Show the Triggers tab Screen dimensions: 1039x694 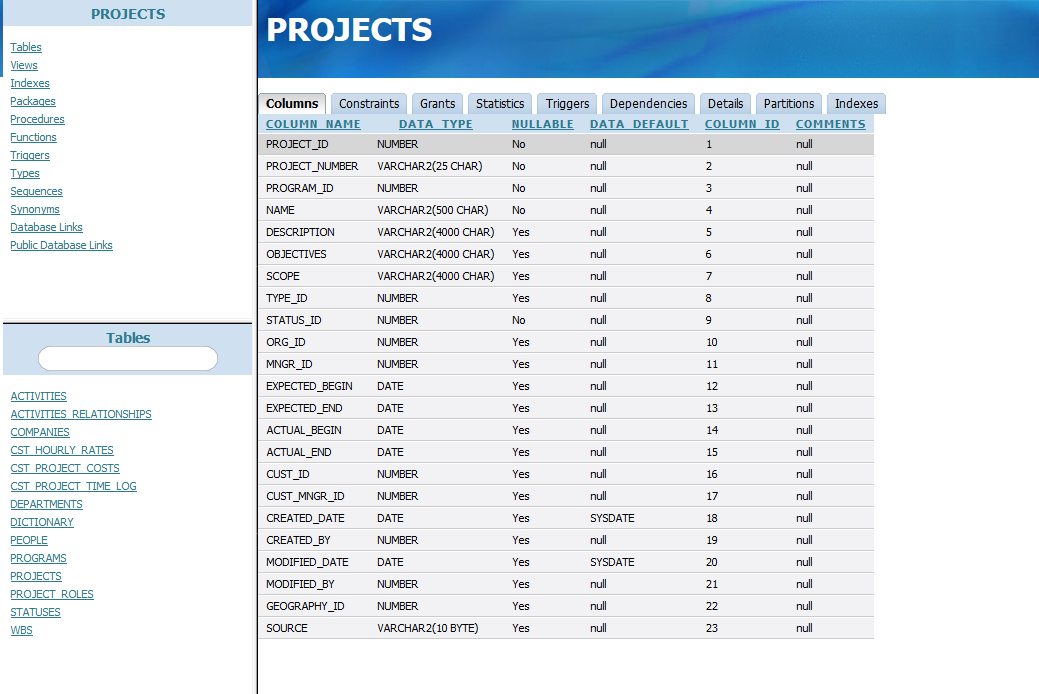[567, 104]
